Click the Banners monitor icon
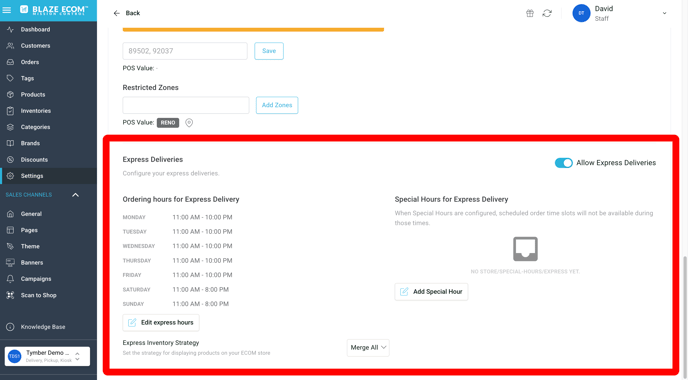The image size is (688, 380). click(x=10, y=262)
